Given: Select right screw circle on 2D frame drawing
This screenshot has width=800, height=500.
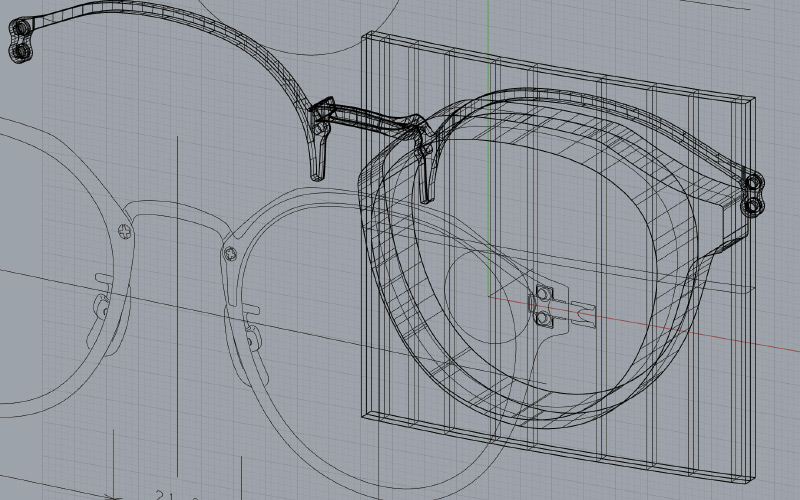Looking at the screenshot, I should coord(229,252).
